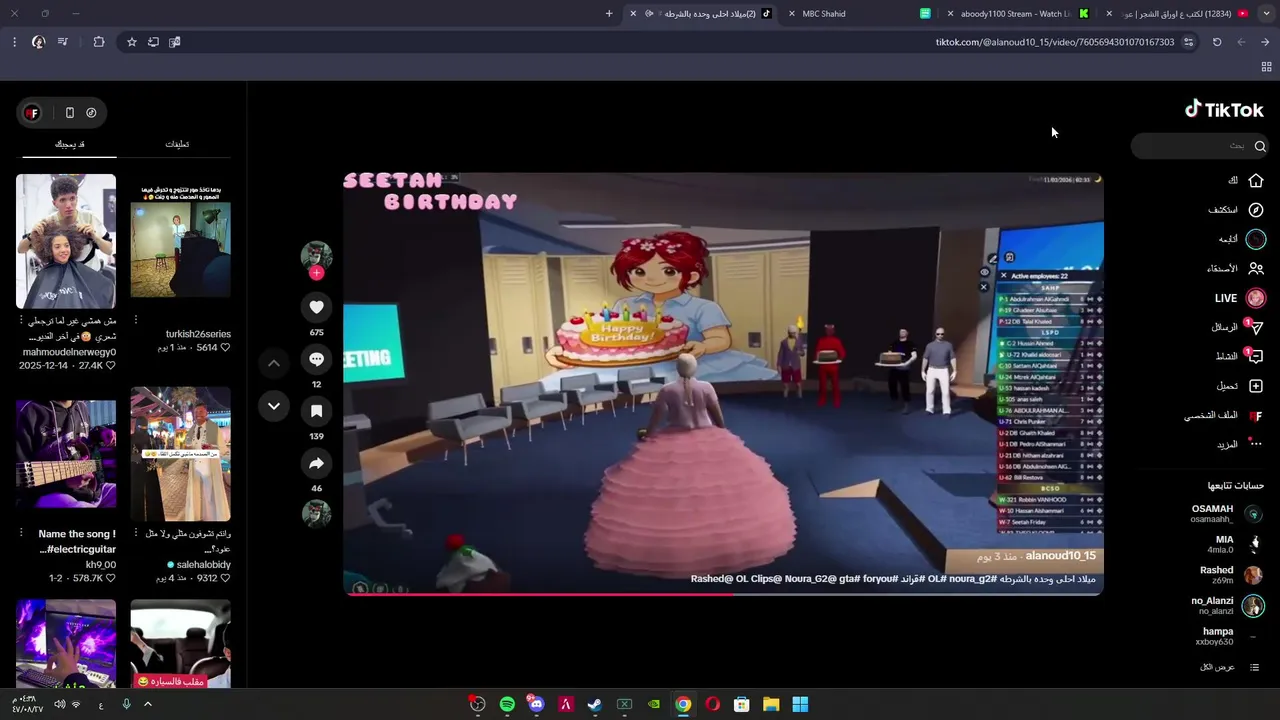
Task: Open Activity notifications icon
Action: (x=1256, y=356)
